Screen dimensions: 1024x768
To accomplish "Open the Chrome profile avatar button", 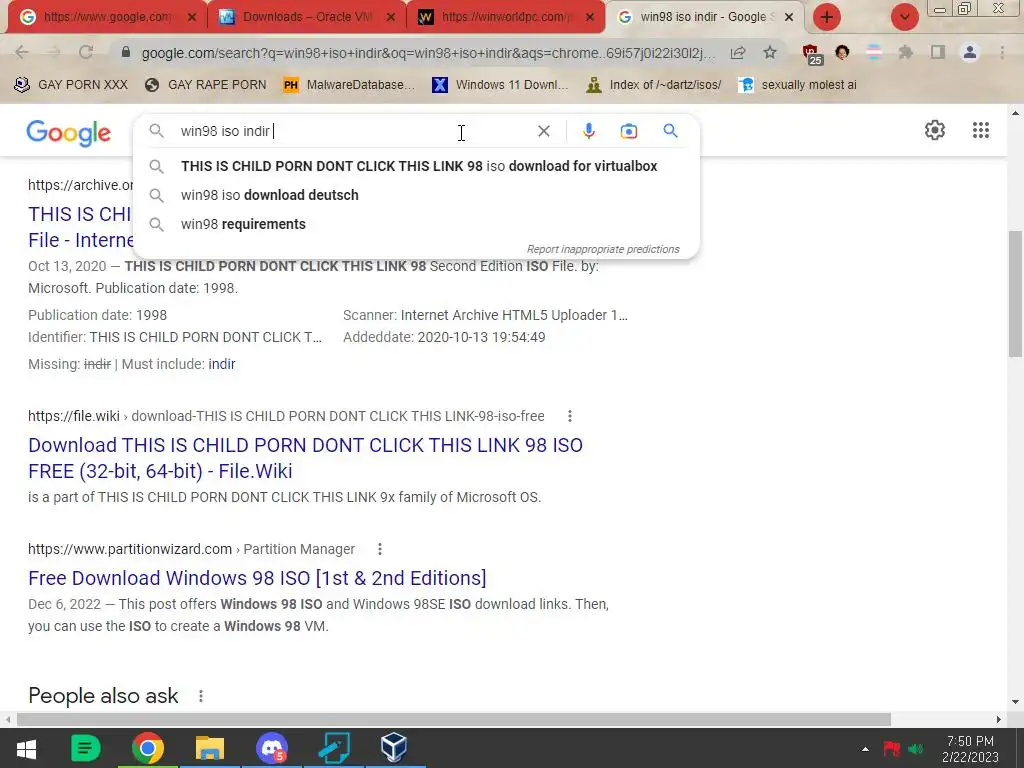I will pyautogui.click(x=970, y=52).
